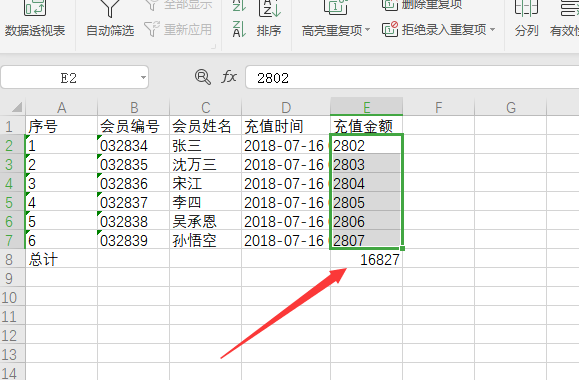The height and width of the screenshot is (380, 579).
Task: Select the name cell 沈万三
Action: click(x=205, y=164)
